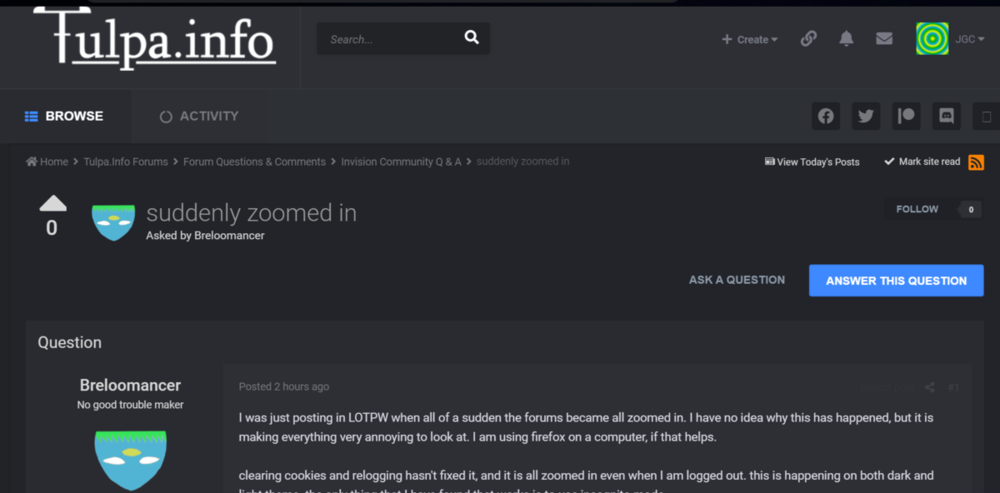Mark site read with the checkmark

922,162
